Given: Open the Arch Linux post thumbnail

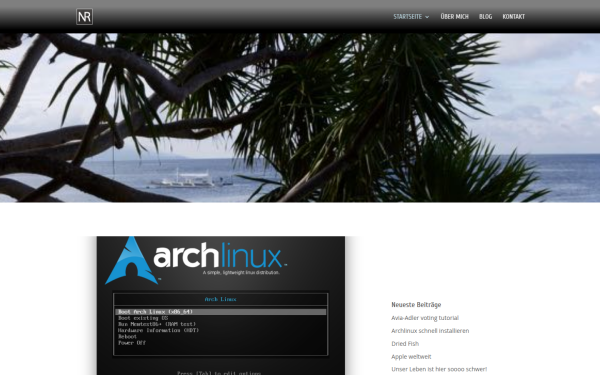Looking at the screenshot, I should coord(221,306).
